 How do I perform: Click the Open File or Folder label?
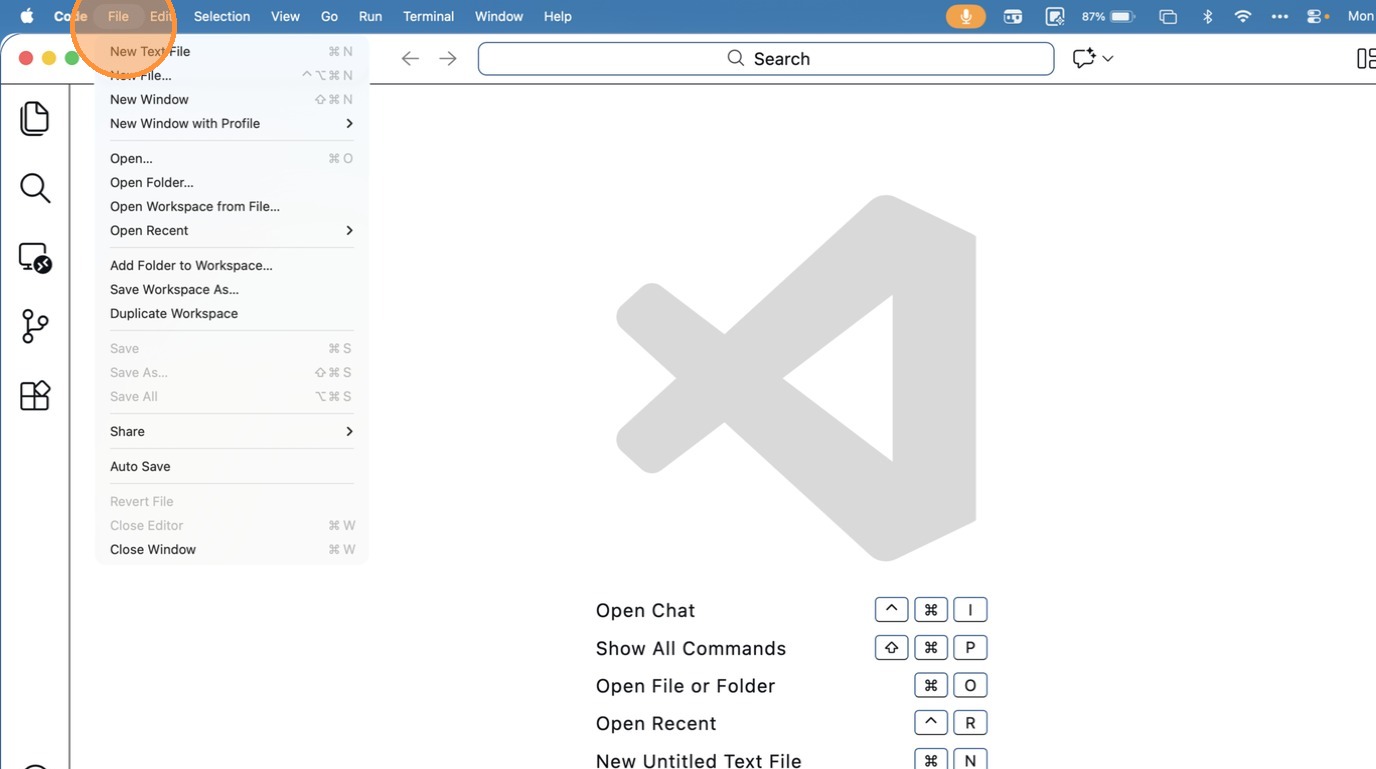pos(685,686)
